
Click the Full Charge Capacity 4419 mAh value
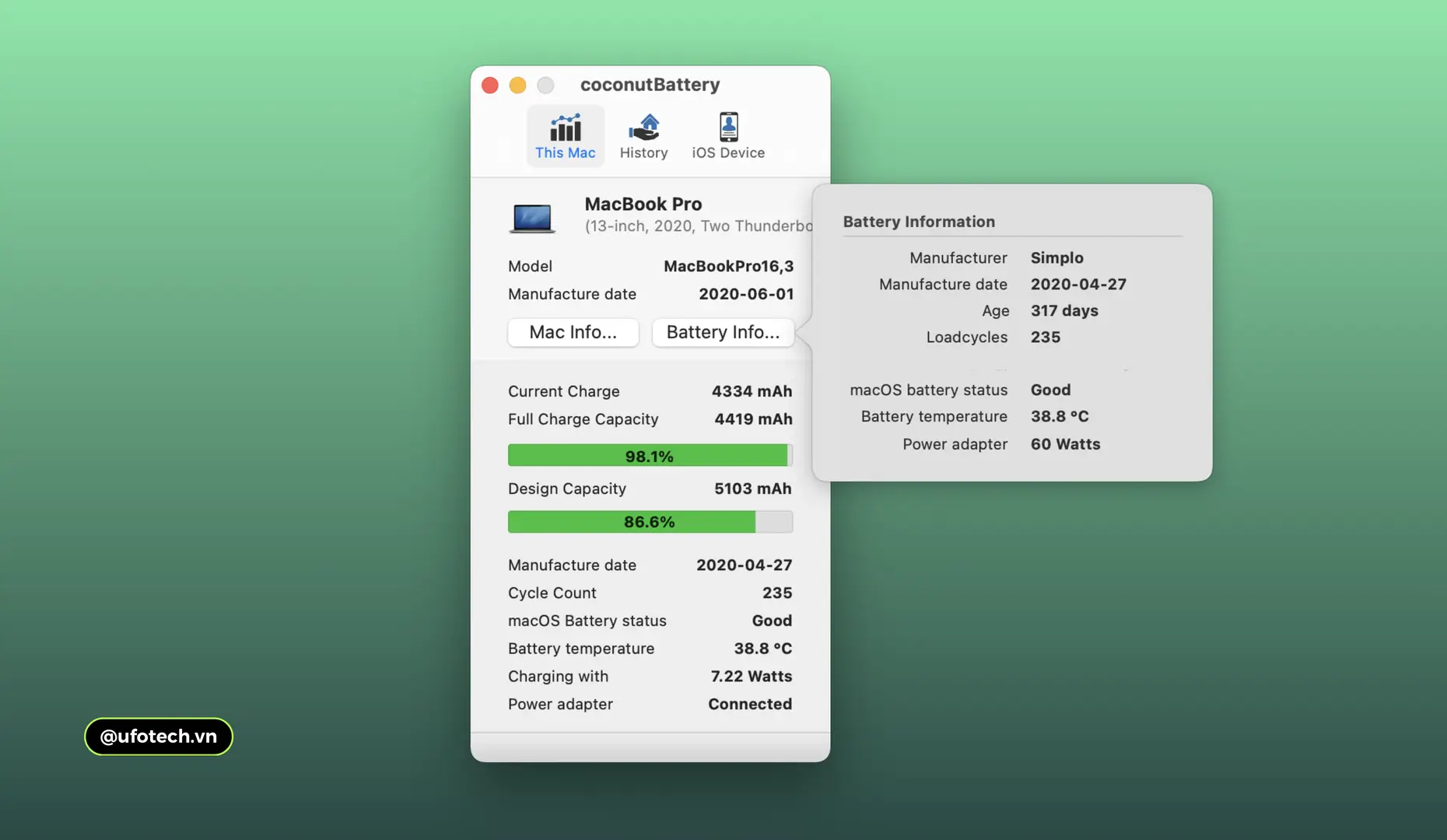click(x=754, y=419)
